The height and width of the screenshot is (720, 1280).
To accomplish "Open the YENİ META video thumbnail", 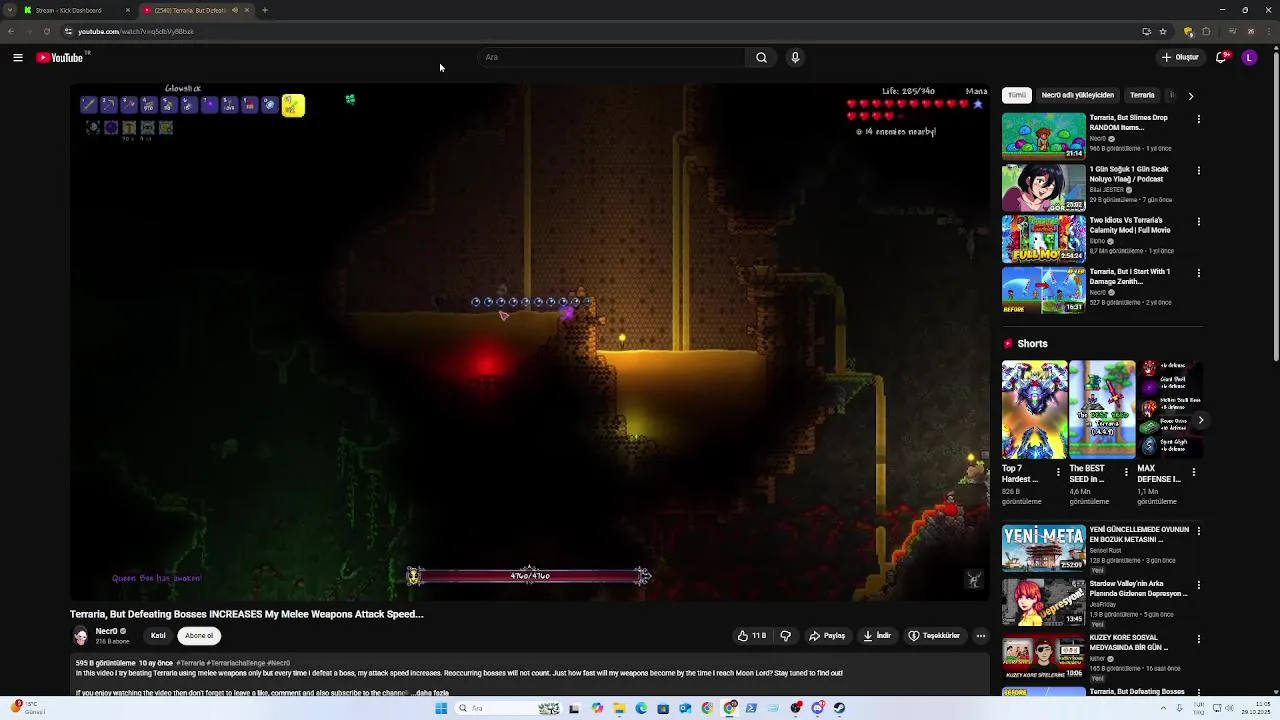I will (x=1043, y=548).
